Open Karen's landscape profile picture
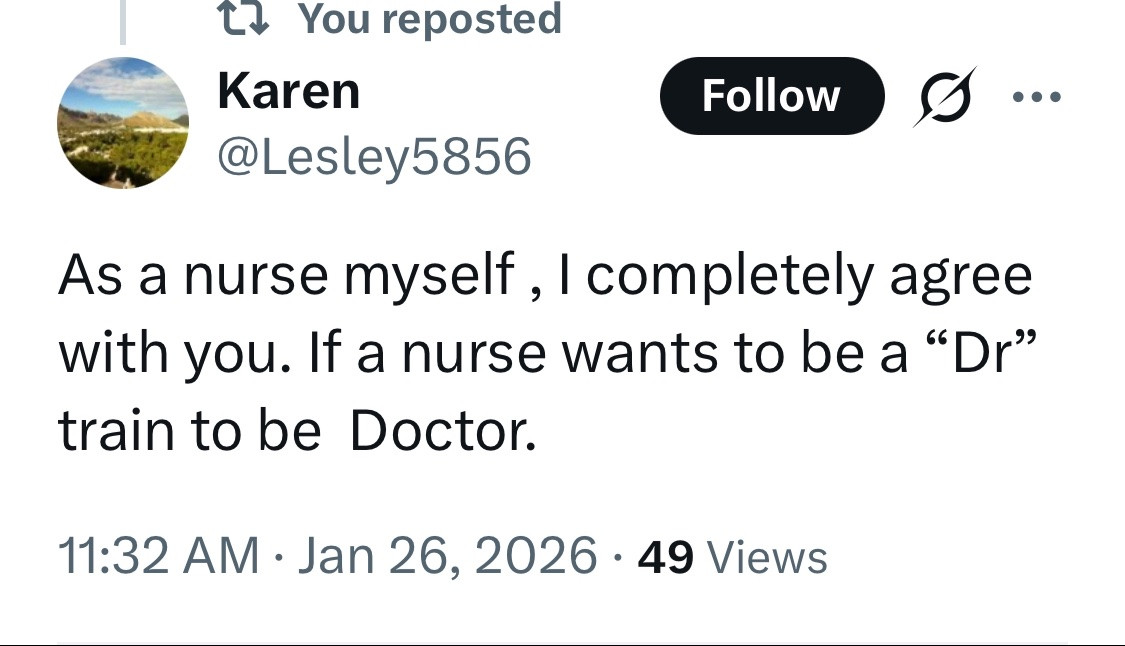The height and width of the screenshot is (646, 1125). (x=123, y=123)
